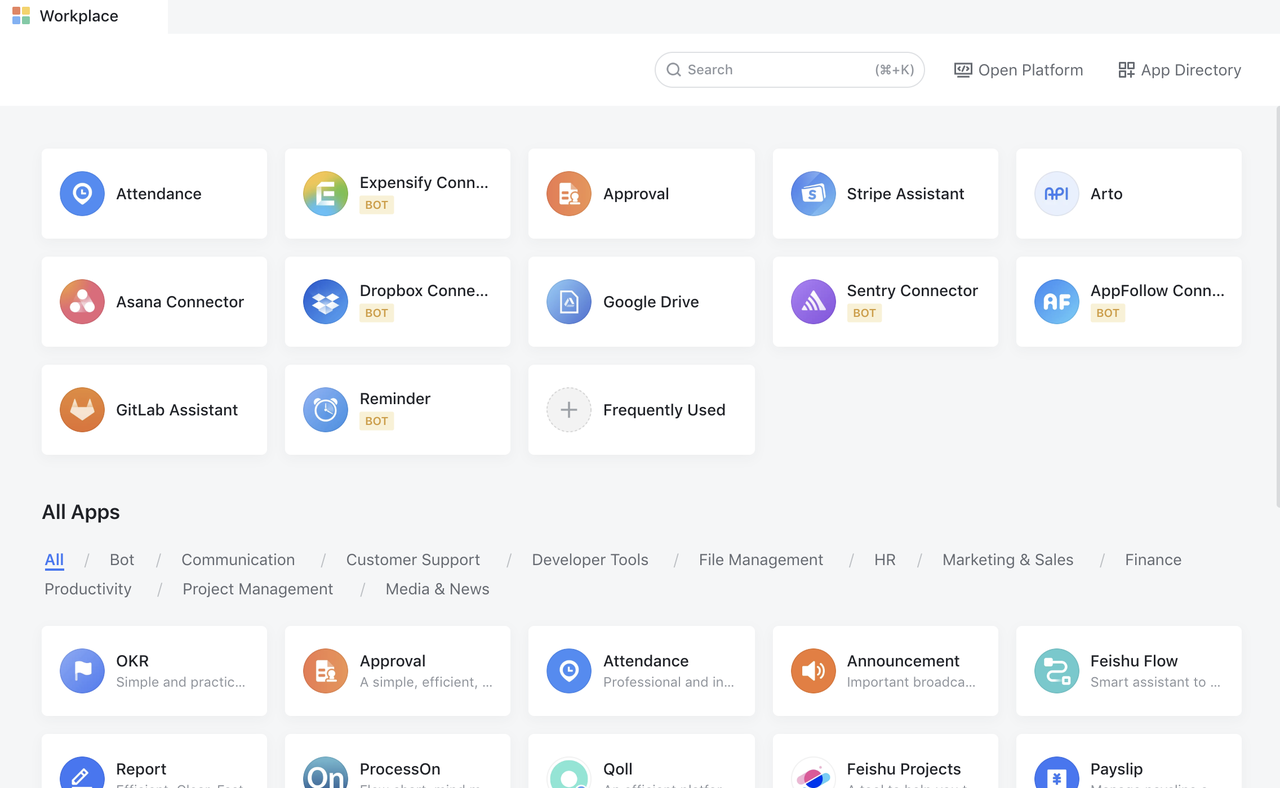1280x788 pixels.
Task: Click the Announcement speaker icon
Action: tap(813, 671)
